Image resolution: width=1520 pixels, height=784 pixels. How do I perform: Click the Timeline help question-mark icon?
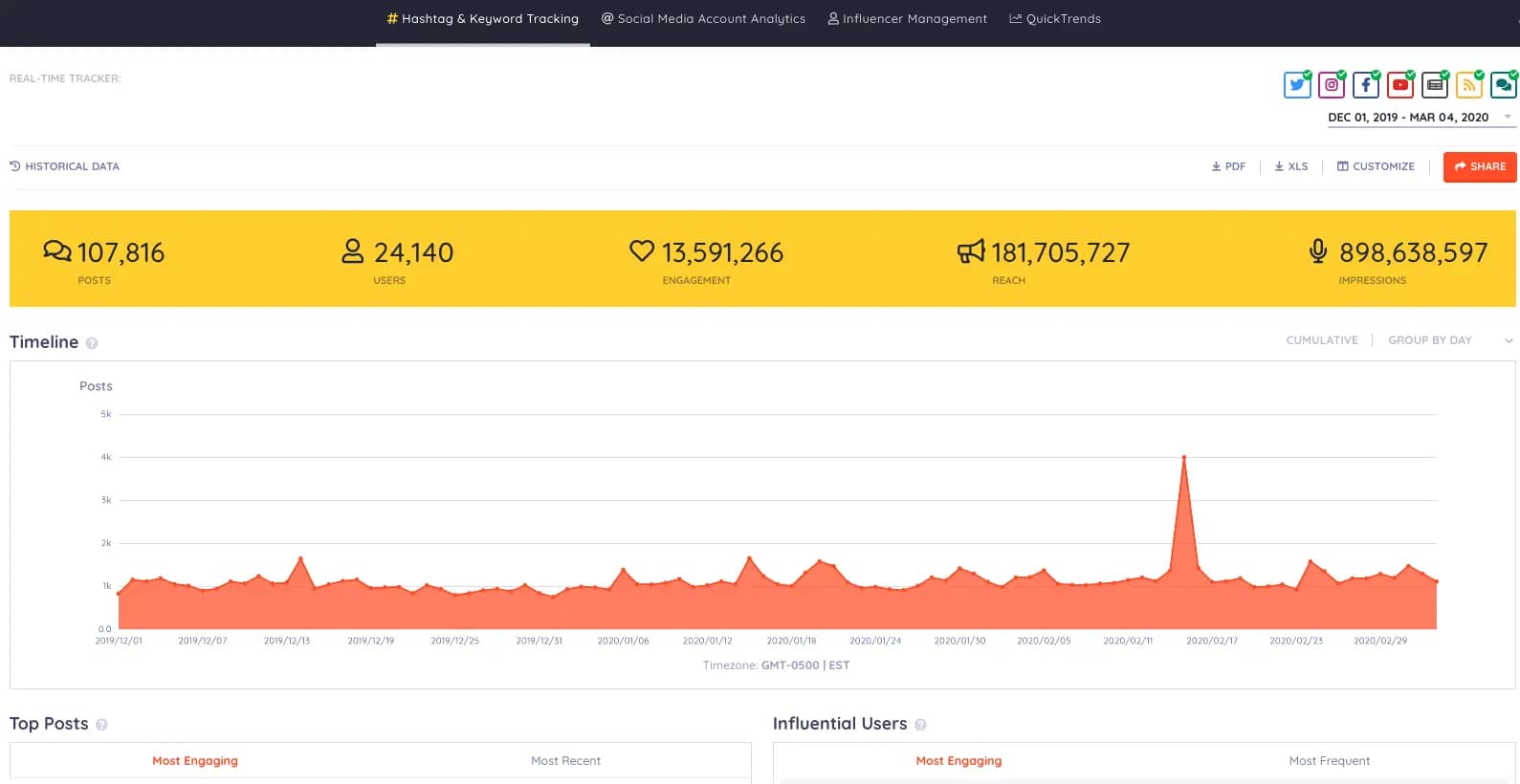point(92,343)
